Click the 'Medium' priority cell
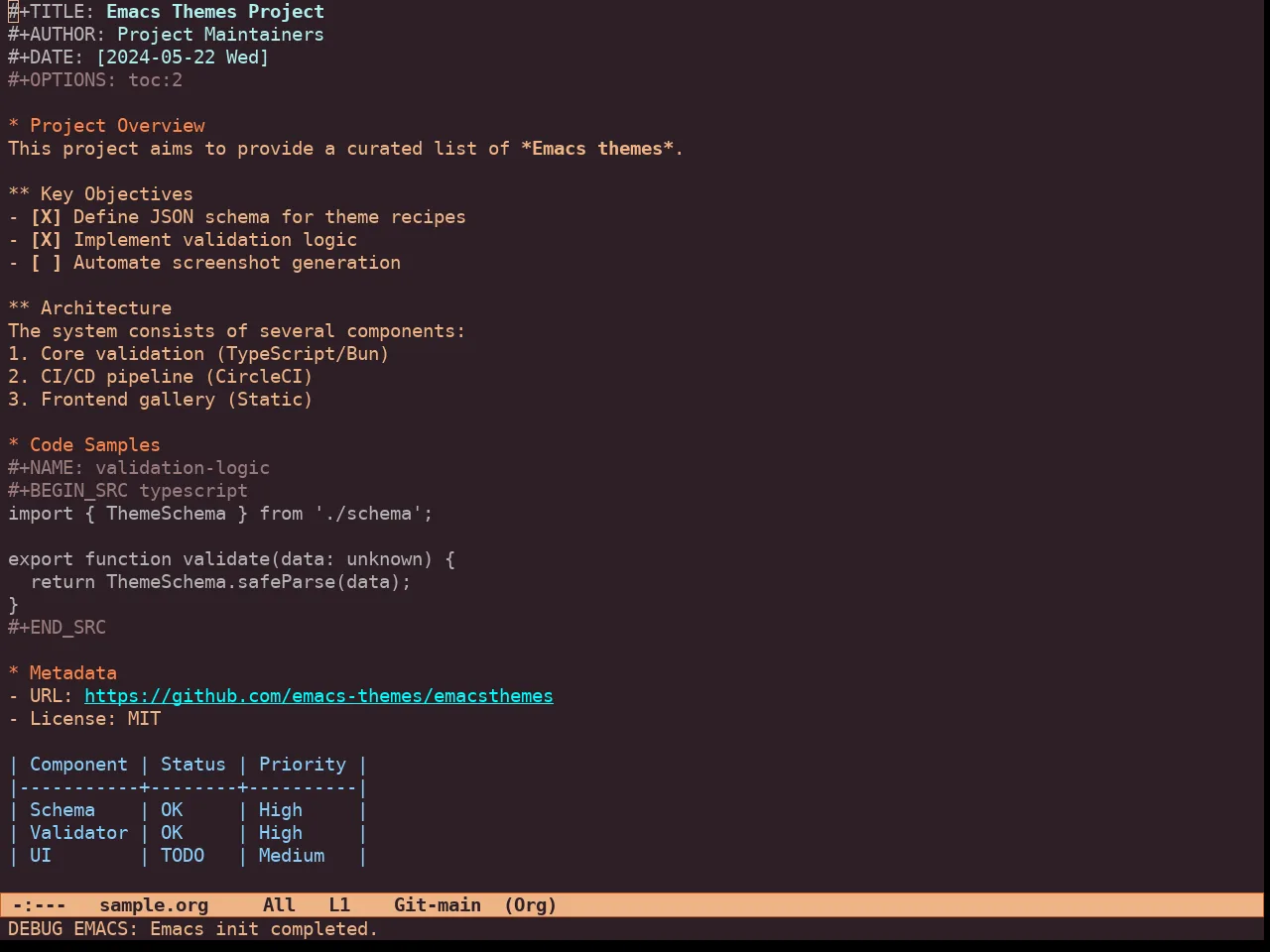The width and height of the screenshot is (1270, 952). (x=292, y=856)
